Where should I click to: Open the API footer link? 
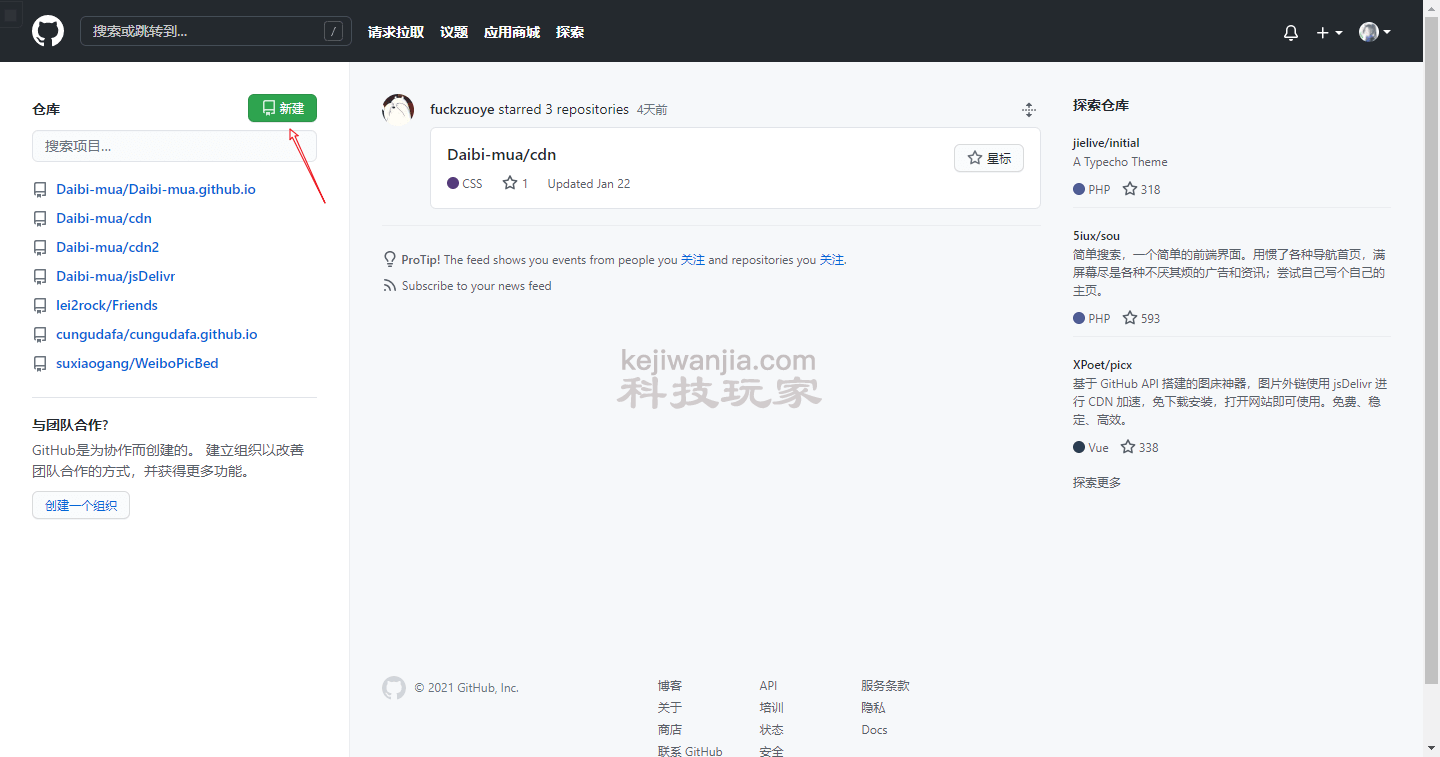768,686
